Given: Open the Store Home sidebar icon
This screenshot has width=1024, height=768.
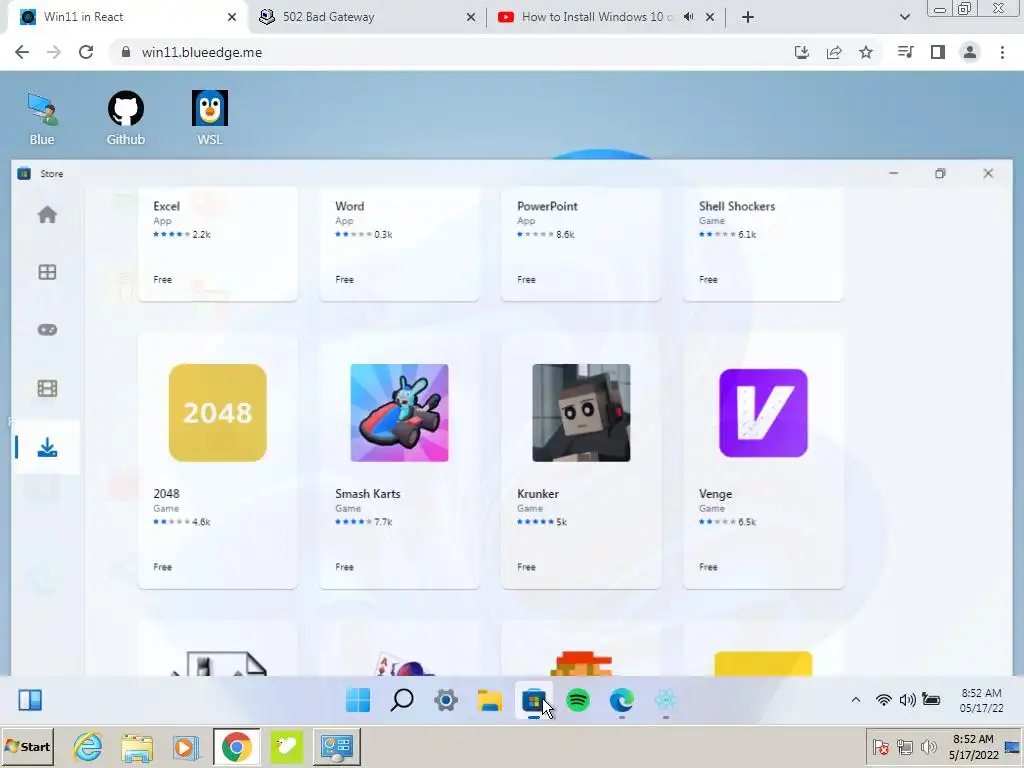Looking at the screenshot, I should (47, 214).
